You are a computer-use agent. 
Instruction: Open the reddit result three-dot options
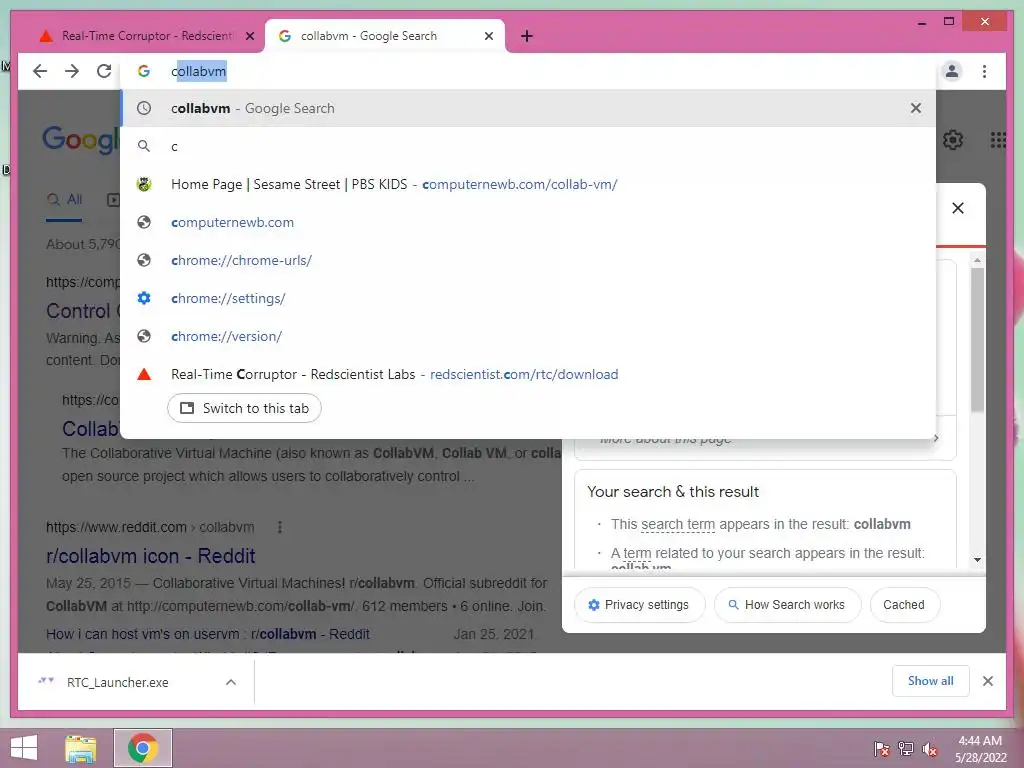(x=280, y=527)
